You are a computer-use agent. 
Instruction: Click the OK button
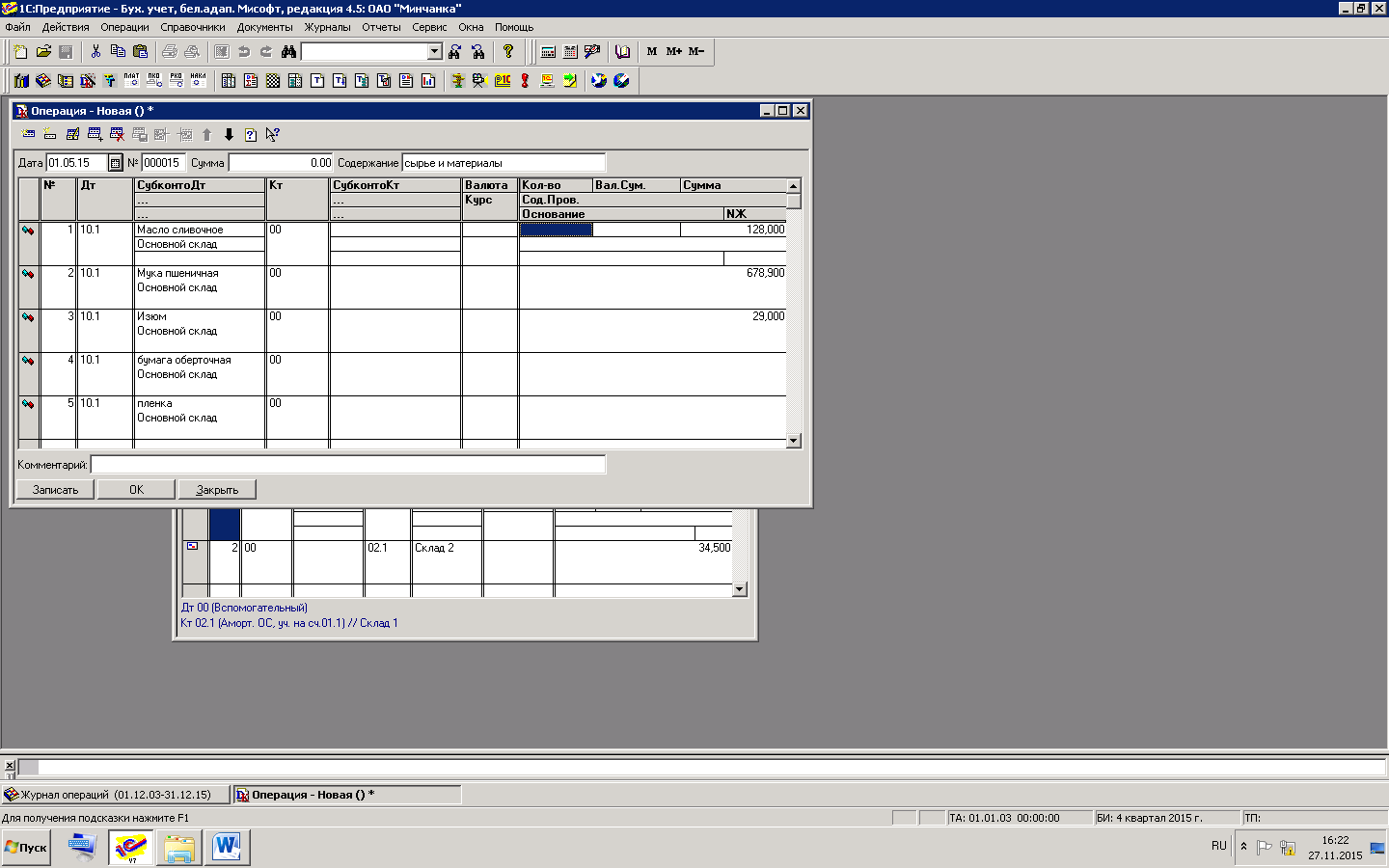(x=136, y=490)
